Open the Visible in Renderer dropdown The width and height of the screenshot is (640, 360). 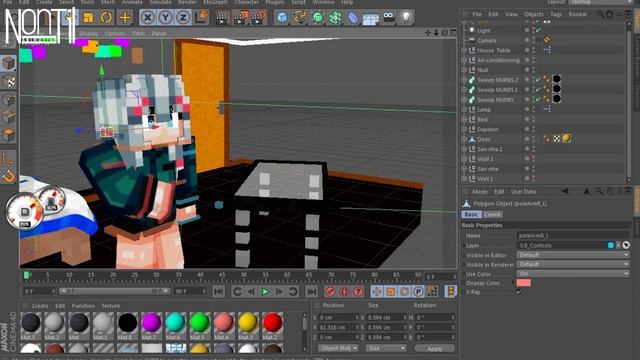573,264
